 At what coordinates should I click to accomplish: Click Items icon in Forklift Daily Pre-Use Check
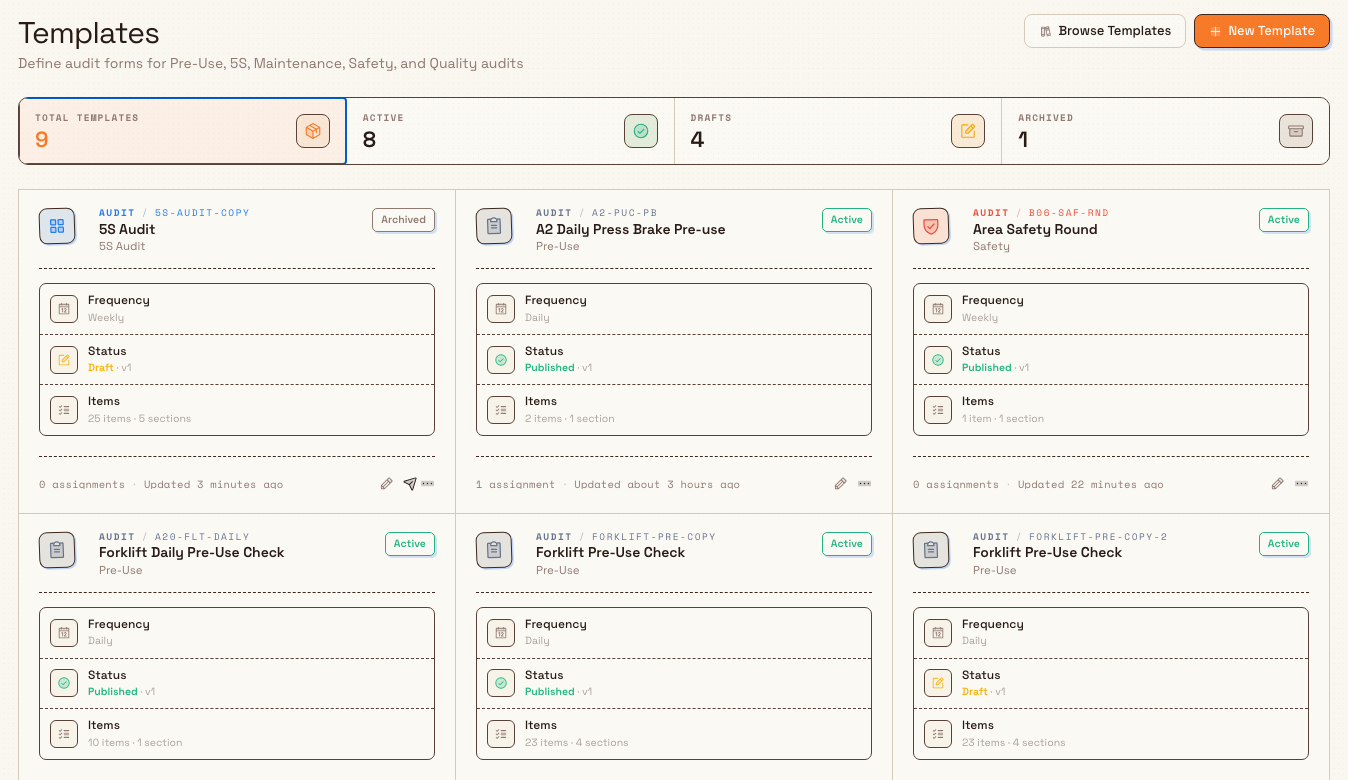coord(64,734)
